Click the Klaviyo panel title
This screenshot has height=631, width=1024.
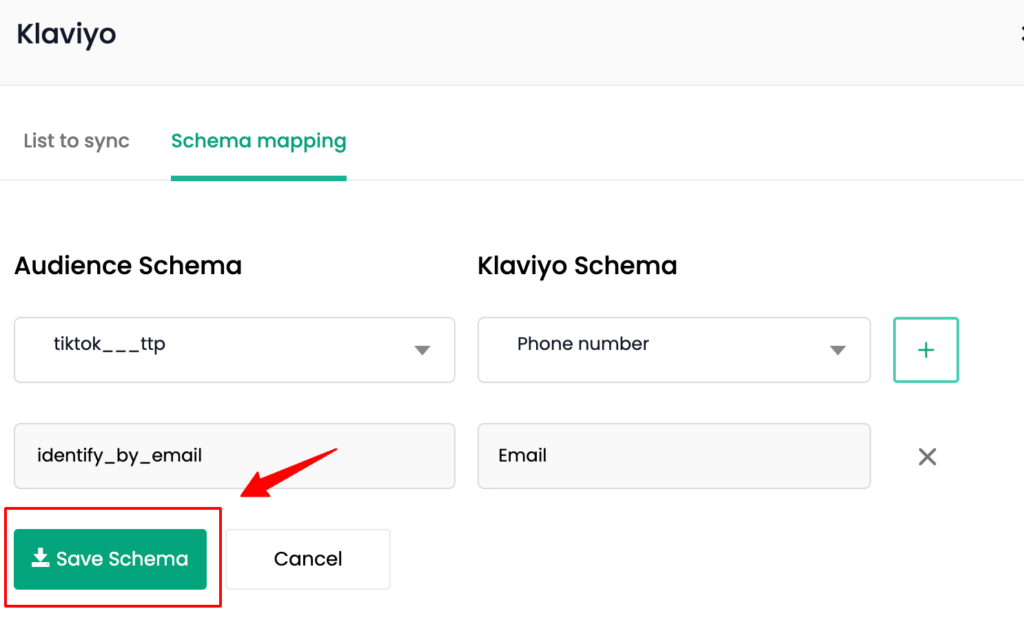66,34
